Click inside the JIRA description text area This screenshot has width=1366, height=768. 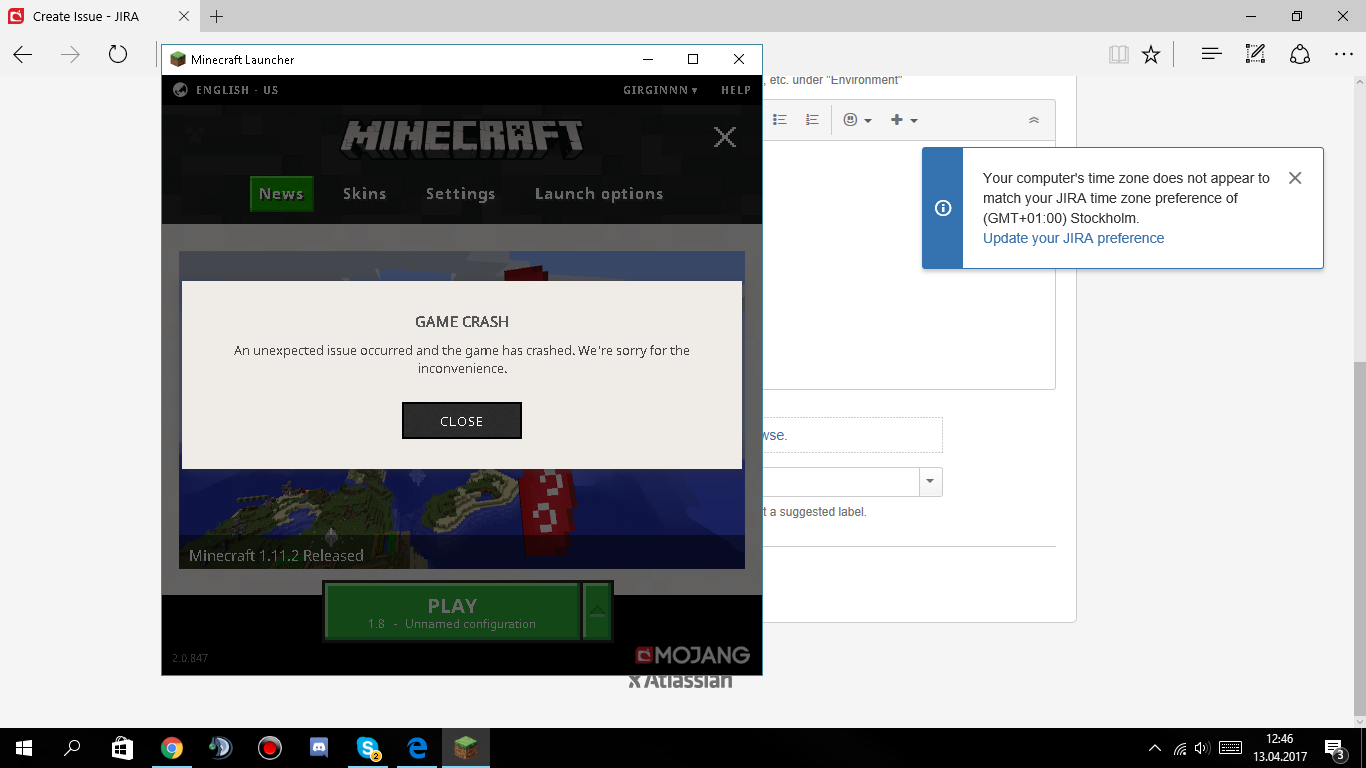(908, 264)
